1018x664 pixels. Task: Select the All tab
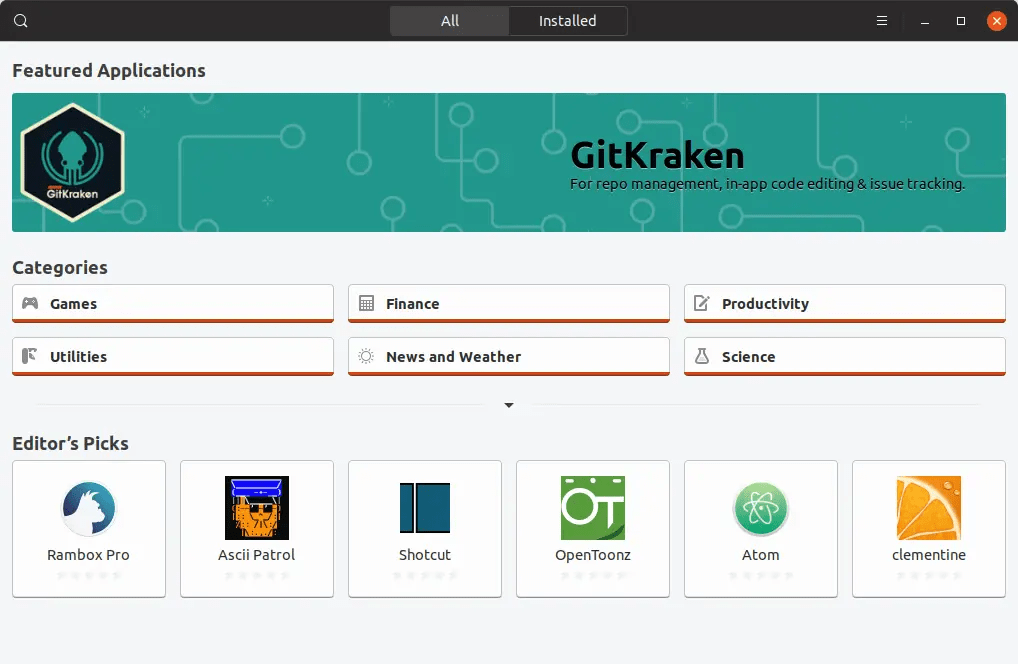448,20
